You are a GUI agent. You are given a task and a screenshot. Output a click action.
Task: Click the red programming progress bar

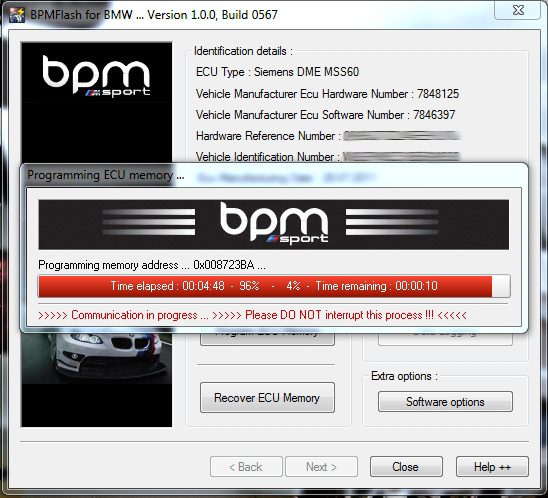click(x=265, y=286)
